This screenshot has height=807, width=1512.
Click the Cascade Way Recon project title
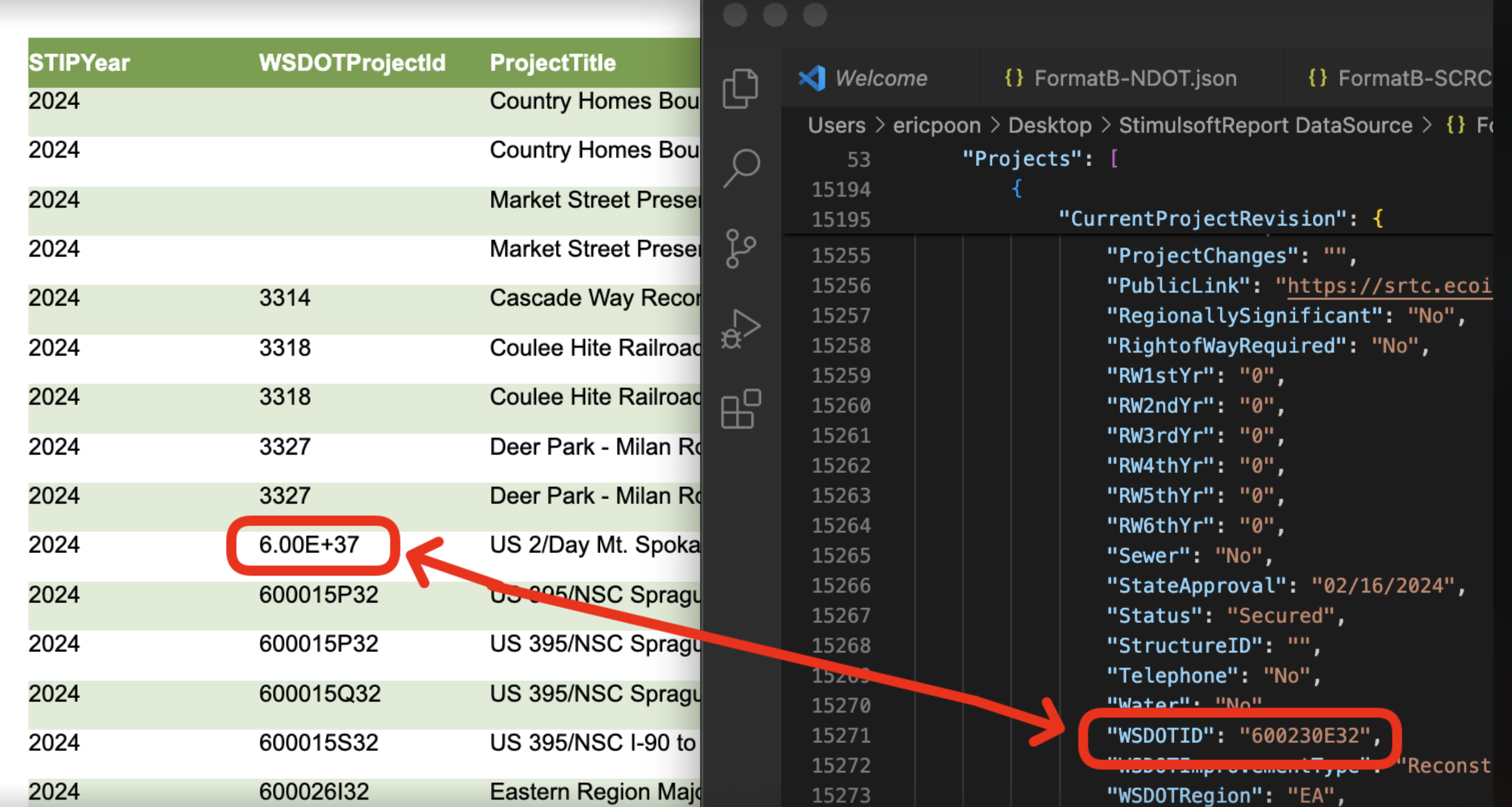(x=595, y=298)
